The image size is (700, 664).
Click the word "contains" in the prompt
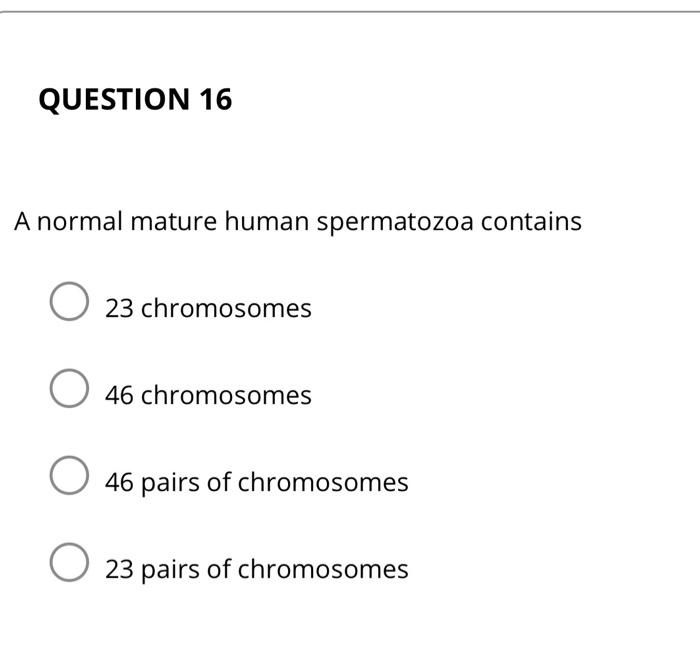[x=531, y=221]
